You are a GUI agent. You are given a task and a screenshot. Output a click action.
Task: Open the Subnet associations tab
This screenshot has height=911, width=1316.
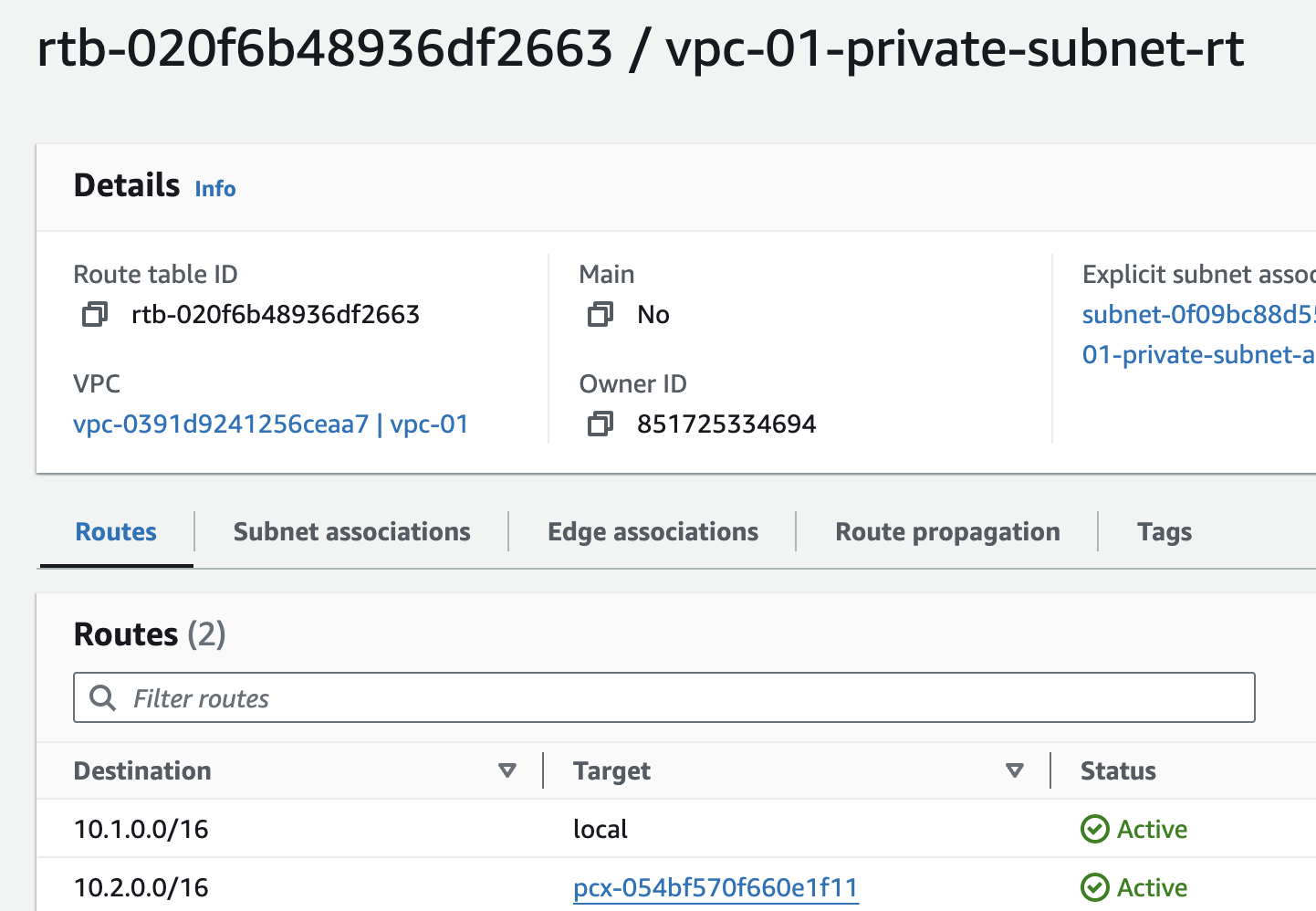[351, 532]
